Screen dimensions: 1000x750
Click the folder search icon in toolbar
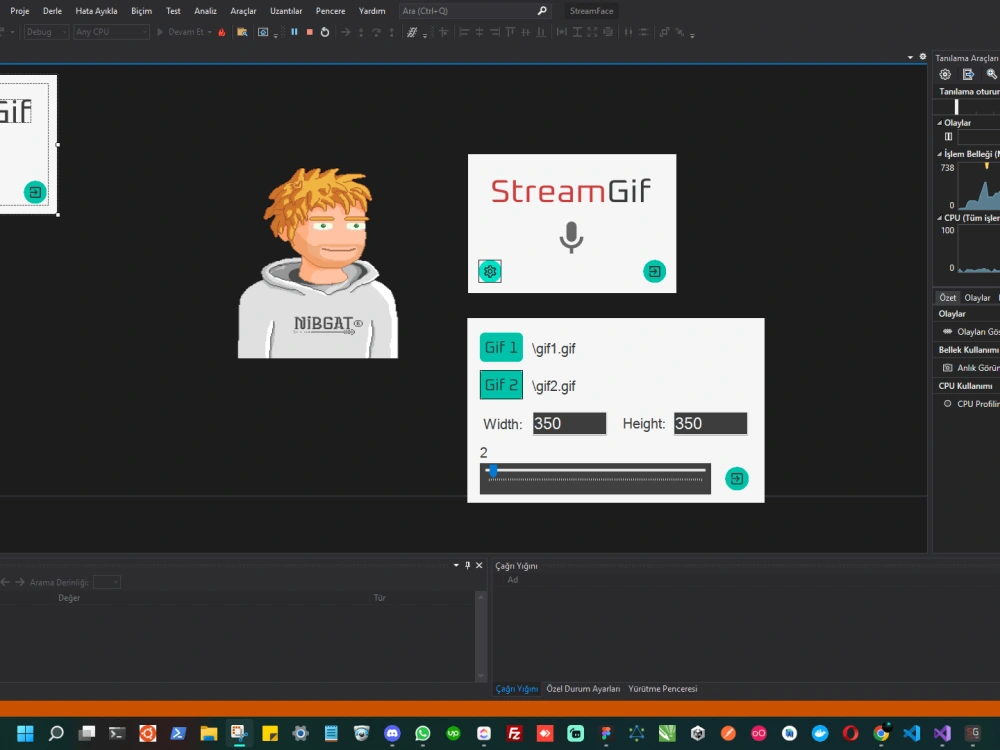(x=242, y=32)
